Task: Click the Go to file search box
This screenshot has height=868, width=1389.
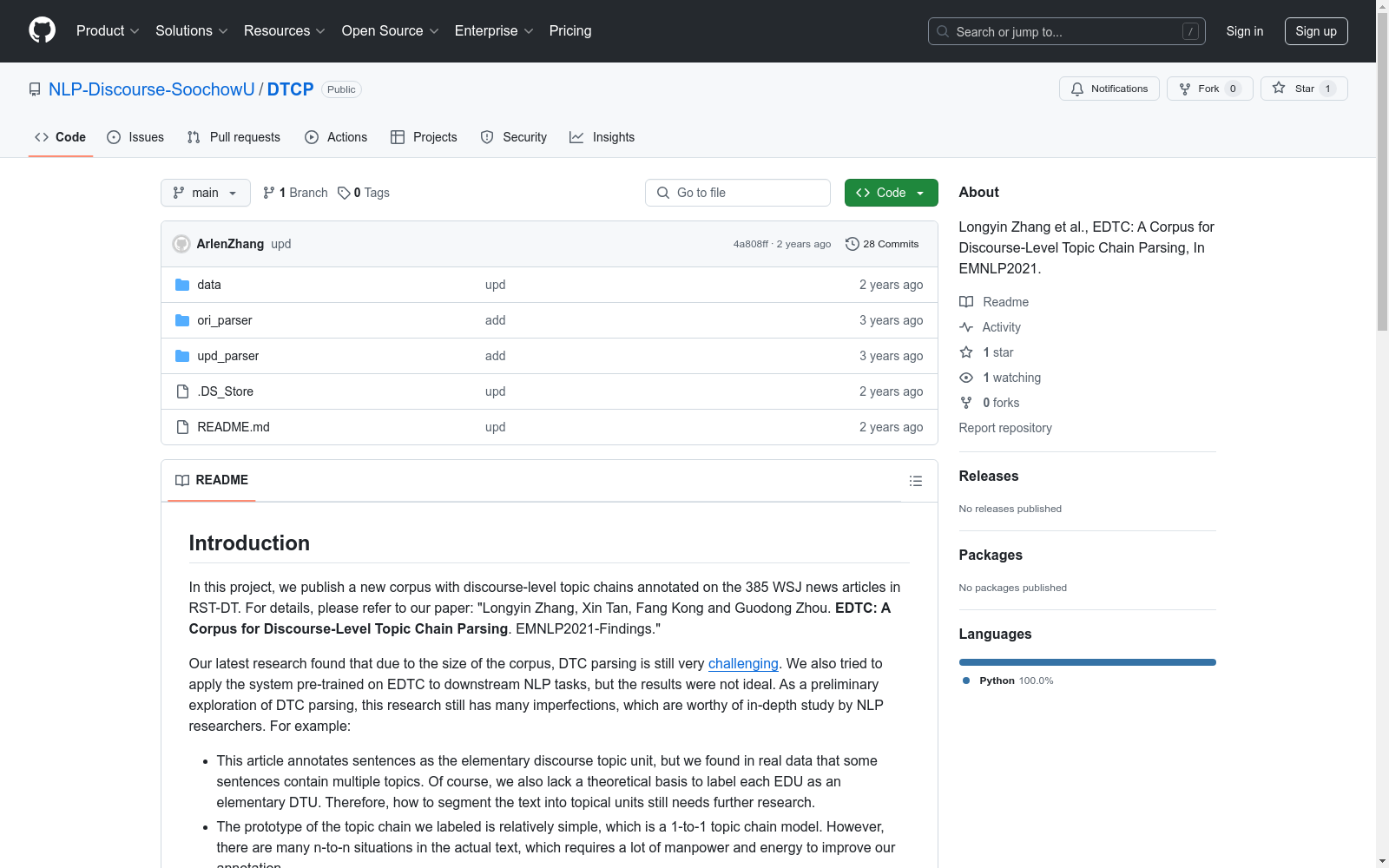Action: 738,193
